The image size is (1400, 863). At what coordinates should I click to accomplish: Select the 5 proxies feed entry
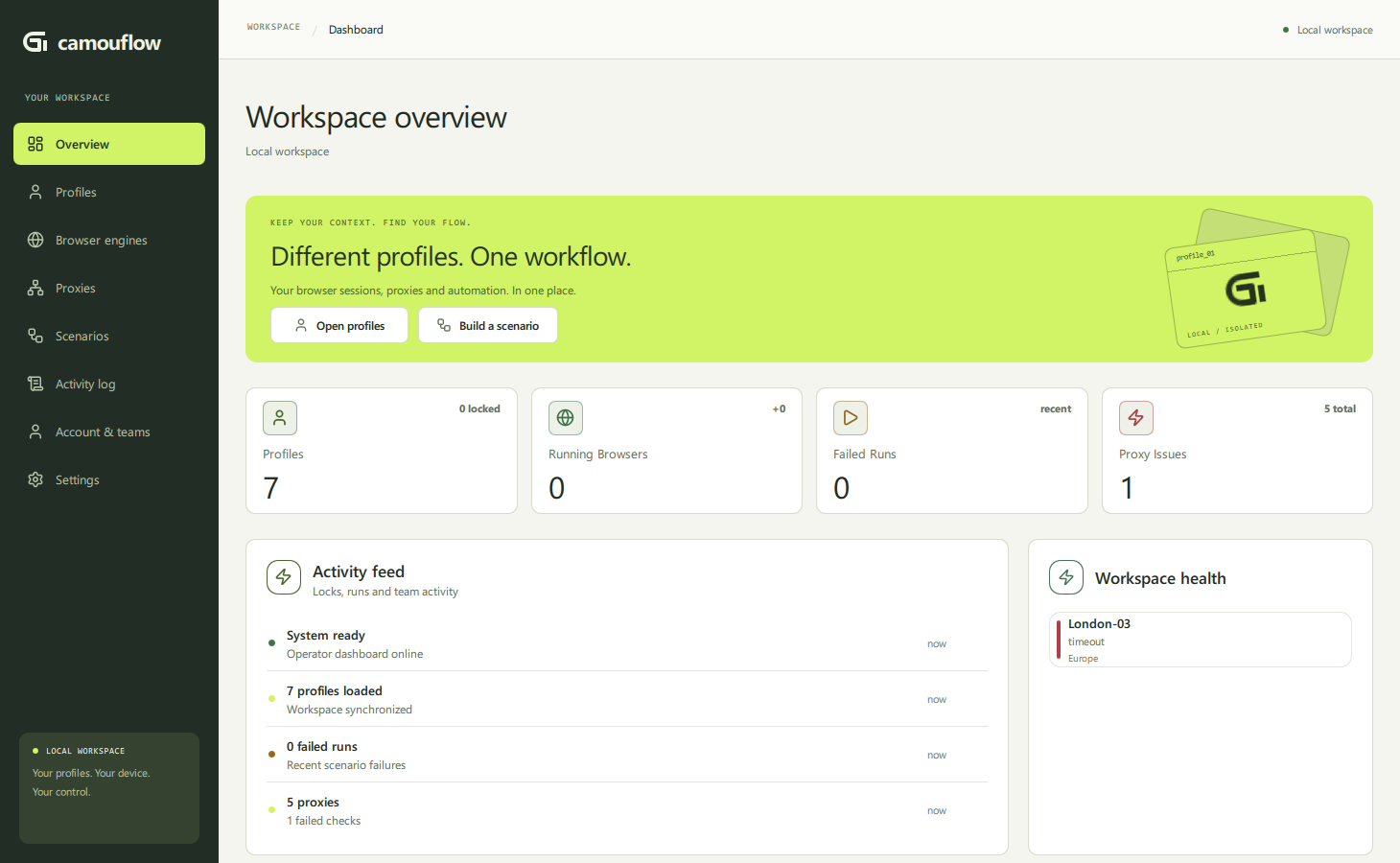[x=627, y=810]
